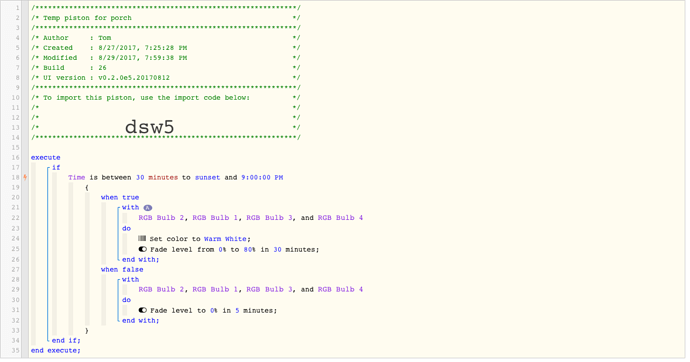Viewport: 690px width, 362px height.
Task: Click the fade icon before Fade level to 0%
Action: (x=143, y=310)
